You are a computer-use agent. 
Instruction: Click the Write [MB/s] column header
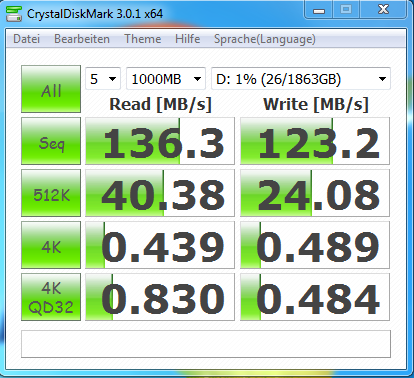[x=316, y=104]
